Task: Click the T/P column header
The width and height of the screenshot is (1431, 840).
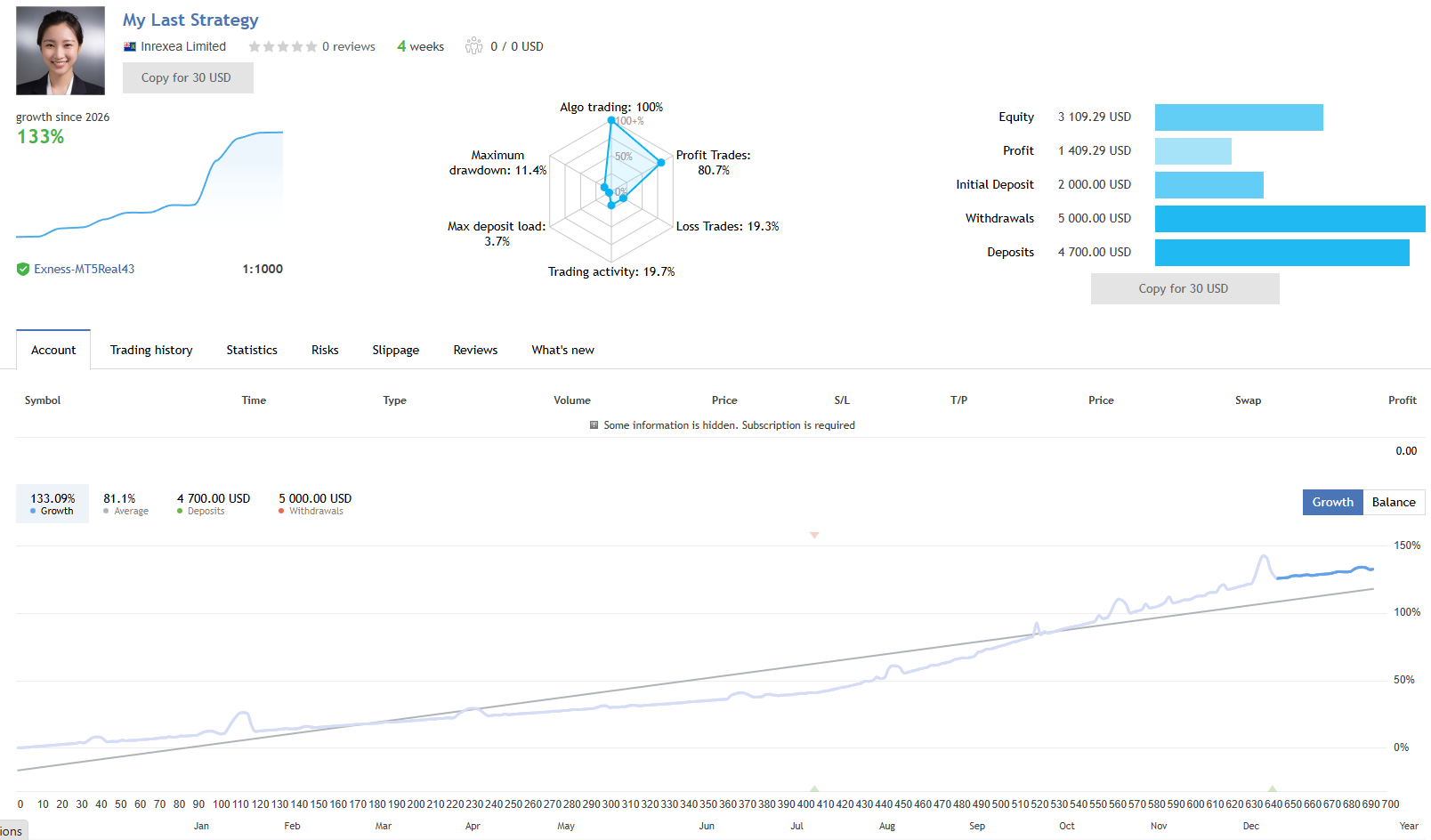Action: (958, 400)
